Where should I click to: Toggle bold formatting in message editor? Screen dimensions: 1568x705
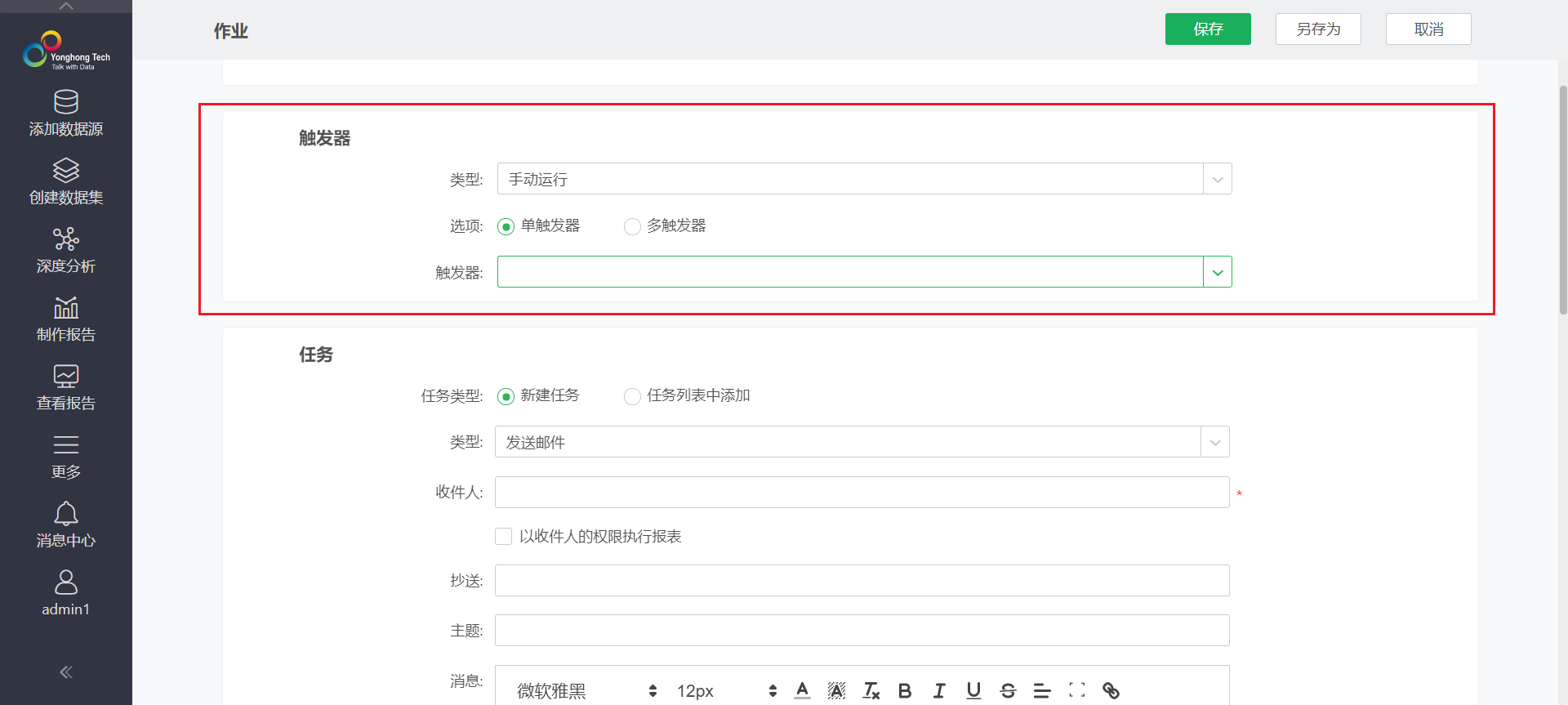(x=905, y=691)
